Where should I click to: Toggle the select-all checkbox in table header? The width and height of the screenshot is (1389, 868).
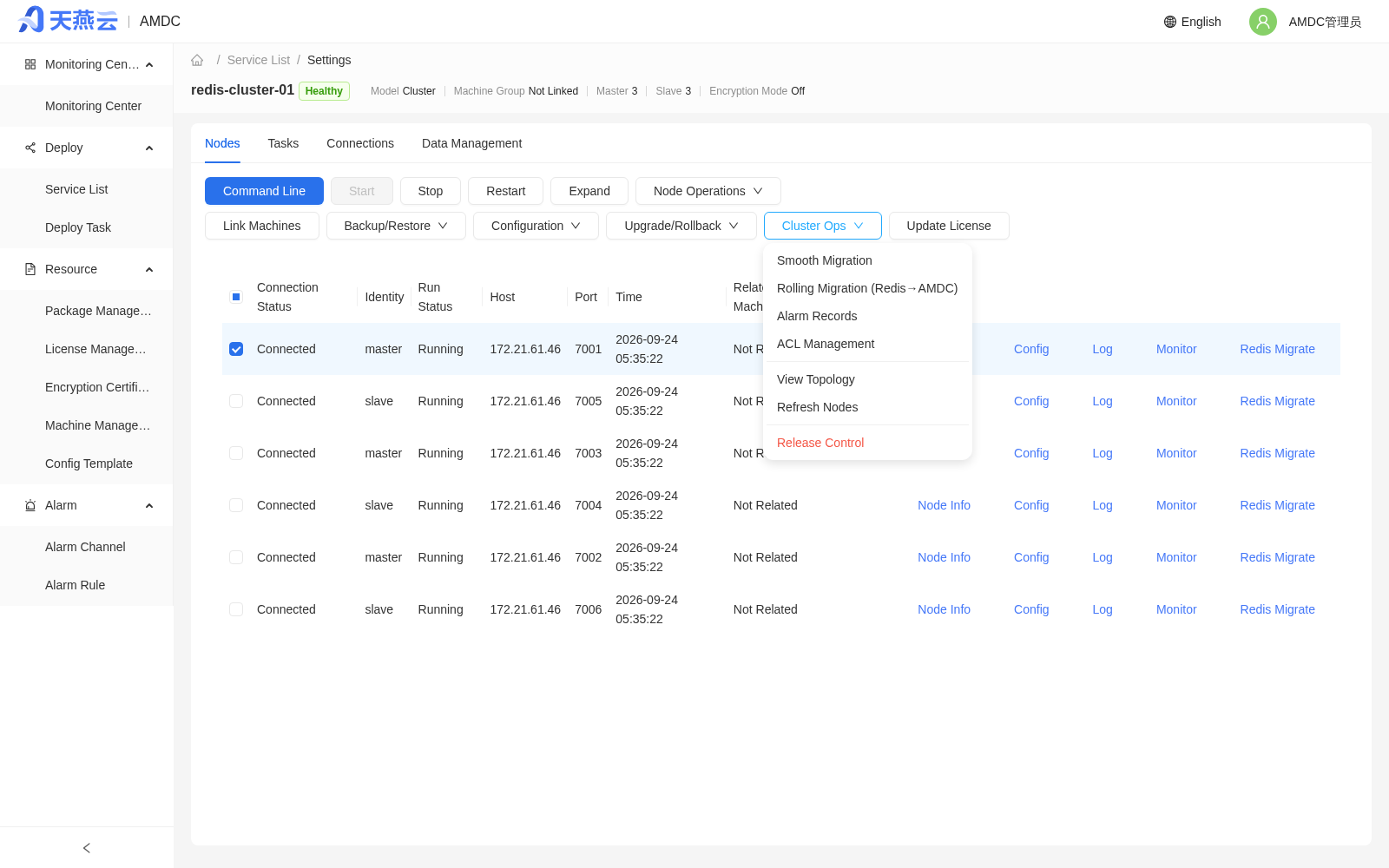[236, 297]
